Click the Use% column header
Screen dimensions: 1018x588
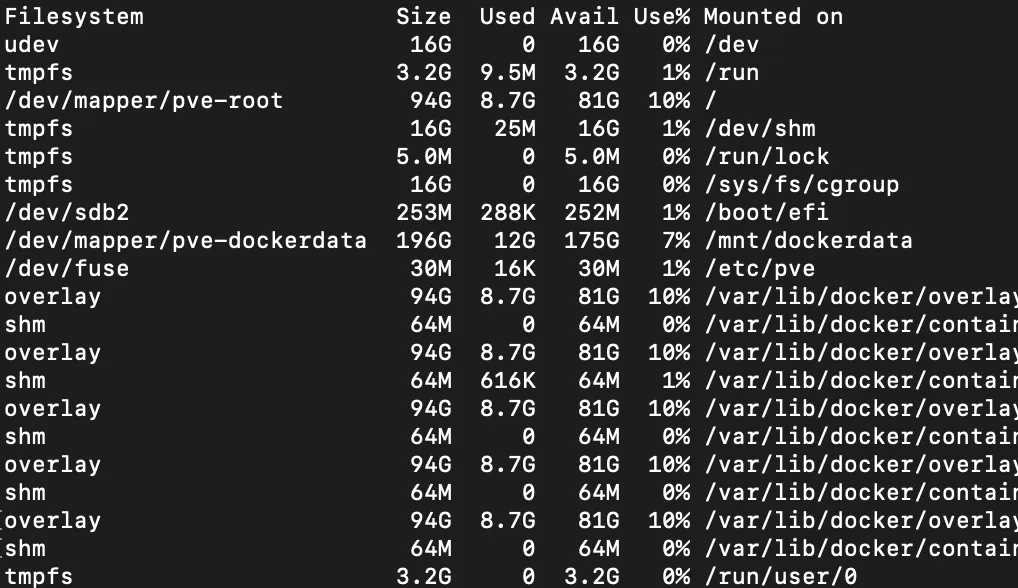tap(662, 17)
